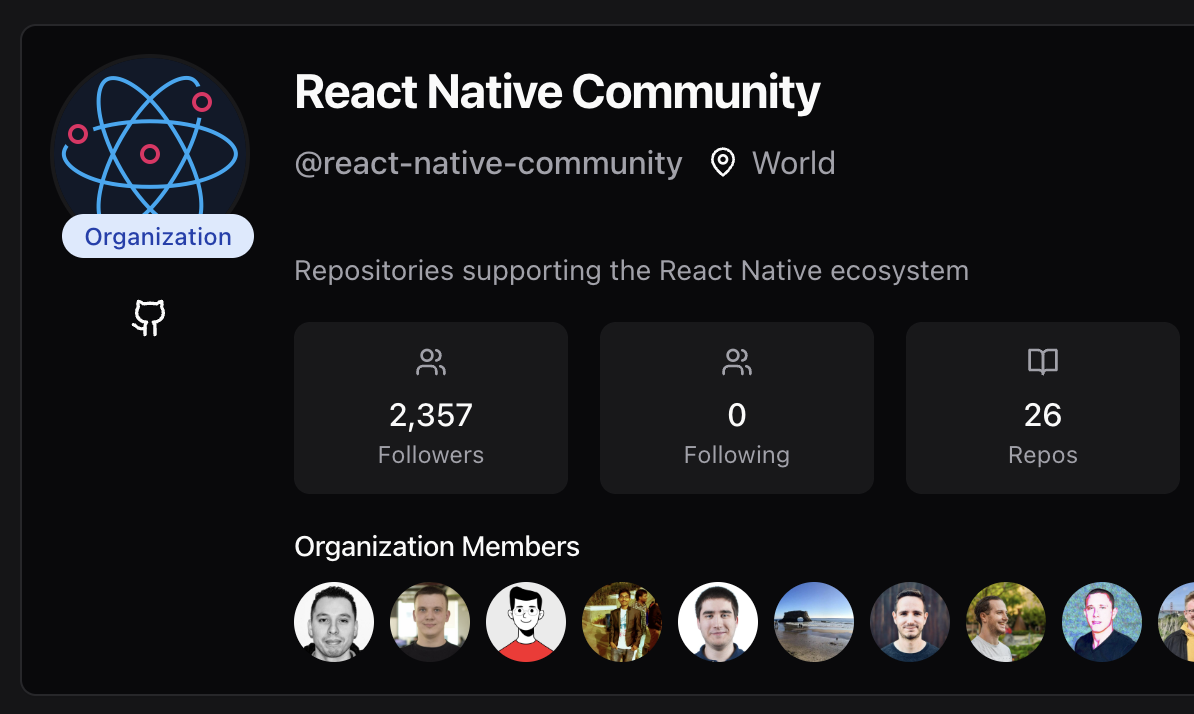Image resolution: width=1194 pixels, height=714 pixels.
Task: Click the people icon above Followers
Action: (x=431, y=362)
